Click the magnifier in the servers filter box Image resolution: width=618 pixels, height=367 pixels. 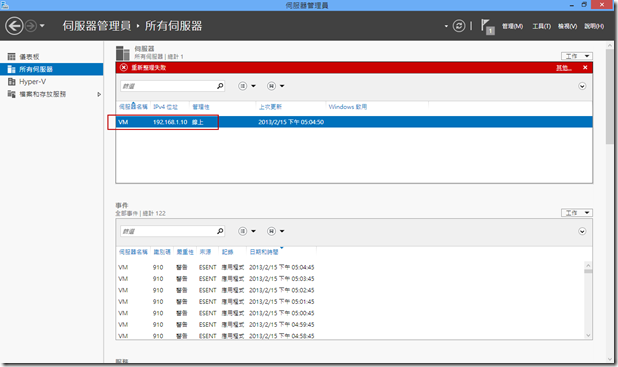pyautogui.click(x=220, y=86)
